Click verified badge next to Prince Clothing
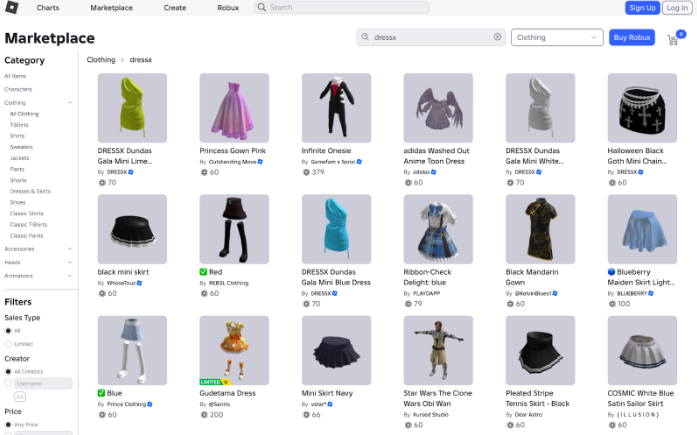The height and width of the screenshot is (435, 697). 150,404
